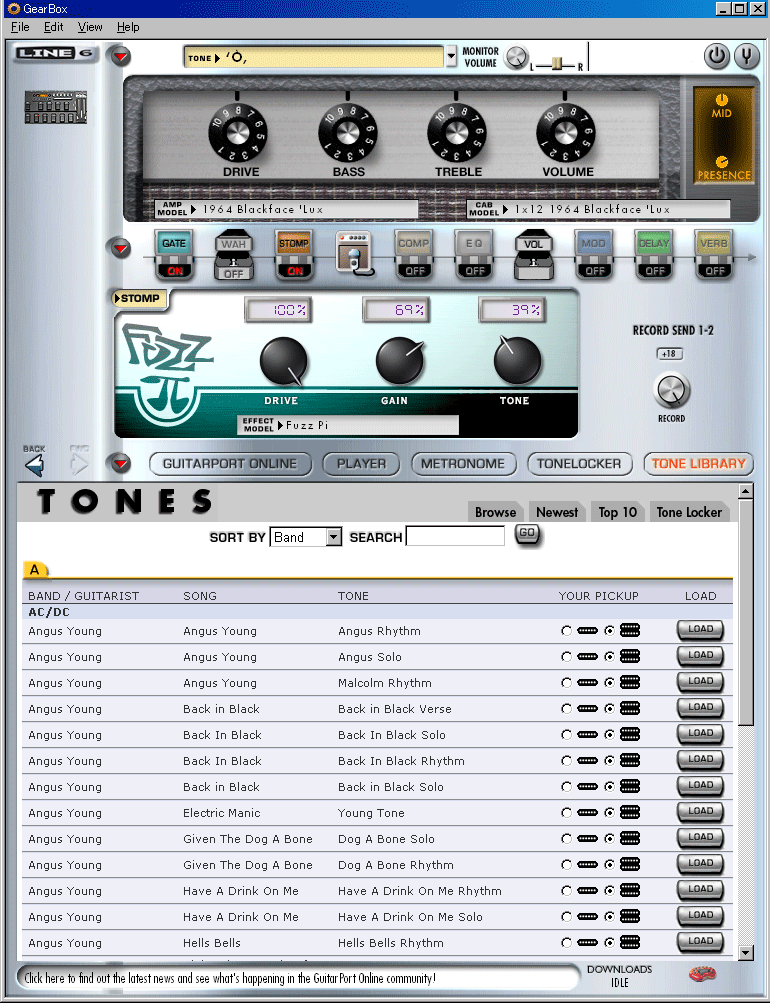
Task: Open the tuner fork icon
Action: (x=746, y=56)
